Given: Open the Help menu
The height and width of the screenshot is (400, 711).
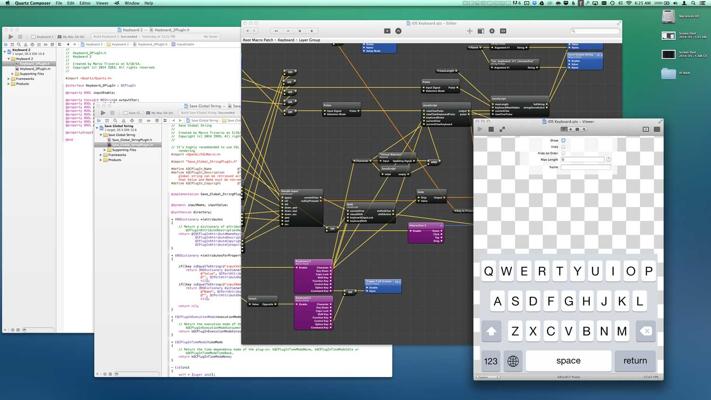Looking at the screenshot, I should point(149,3).
